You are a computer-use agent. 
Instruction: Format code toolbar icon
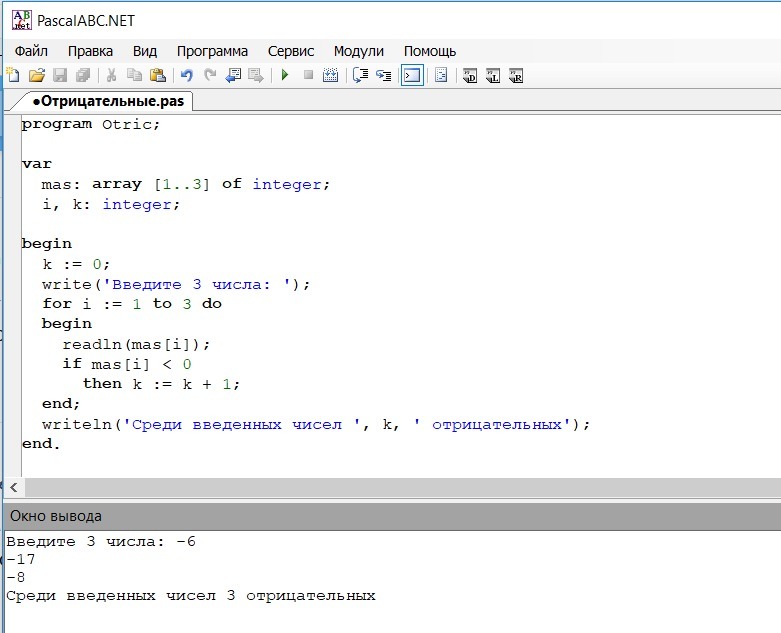click(x=441, y=76)
